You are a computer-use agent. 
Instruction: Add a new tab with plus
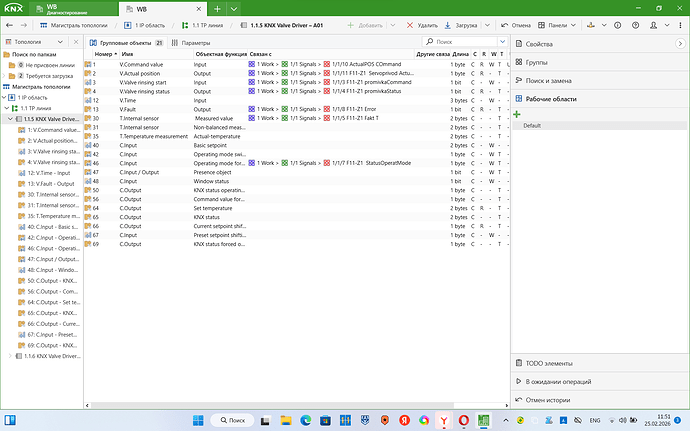(x=217, y=9)
